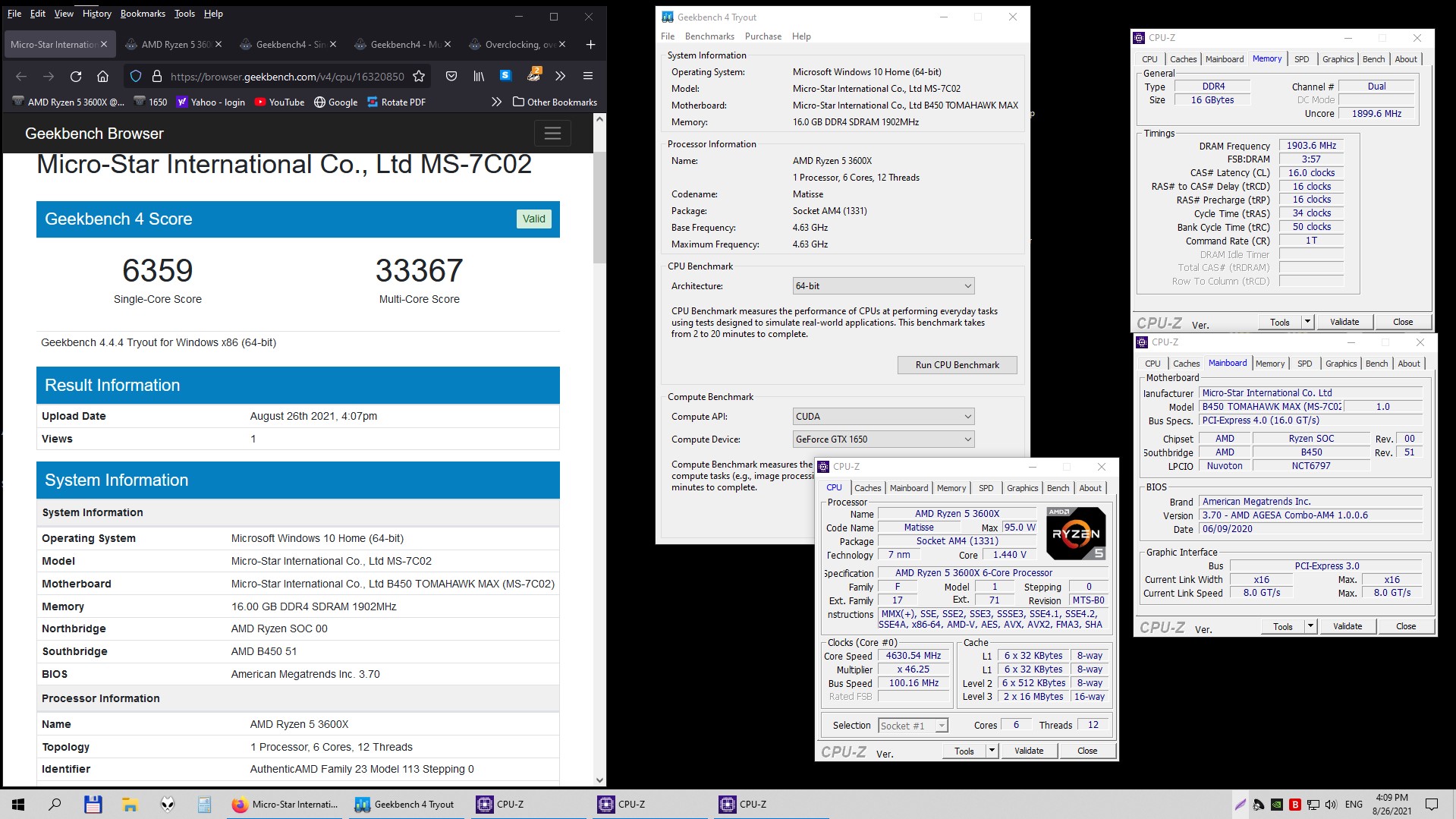Switch to Geekbench 4 Tryout taskbar button
Viewport: 1456px width, 819px height.
point(405,805)
